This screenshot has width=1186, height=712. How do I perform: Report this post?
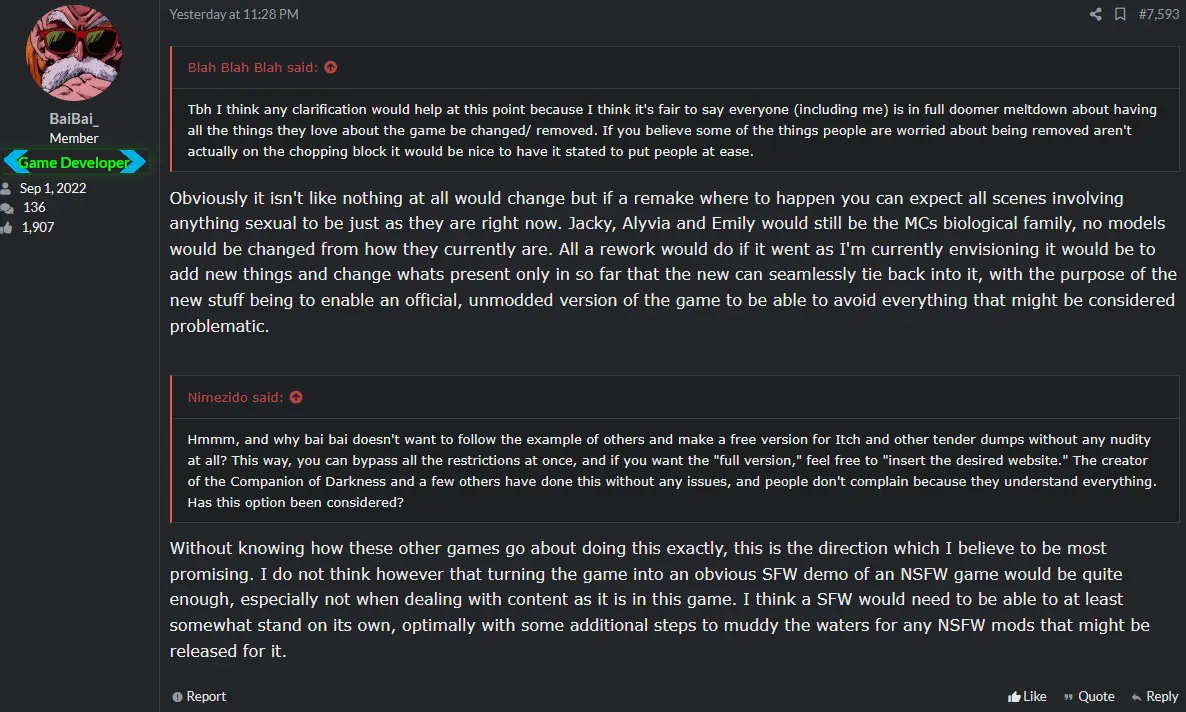click(199, 696)
